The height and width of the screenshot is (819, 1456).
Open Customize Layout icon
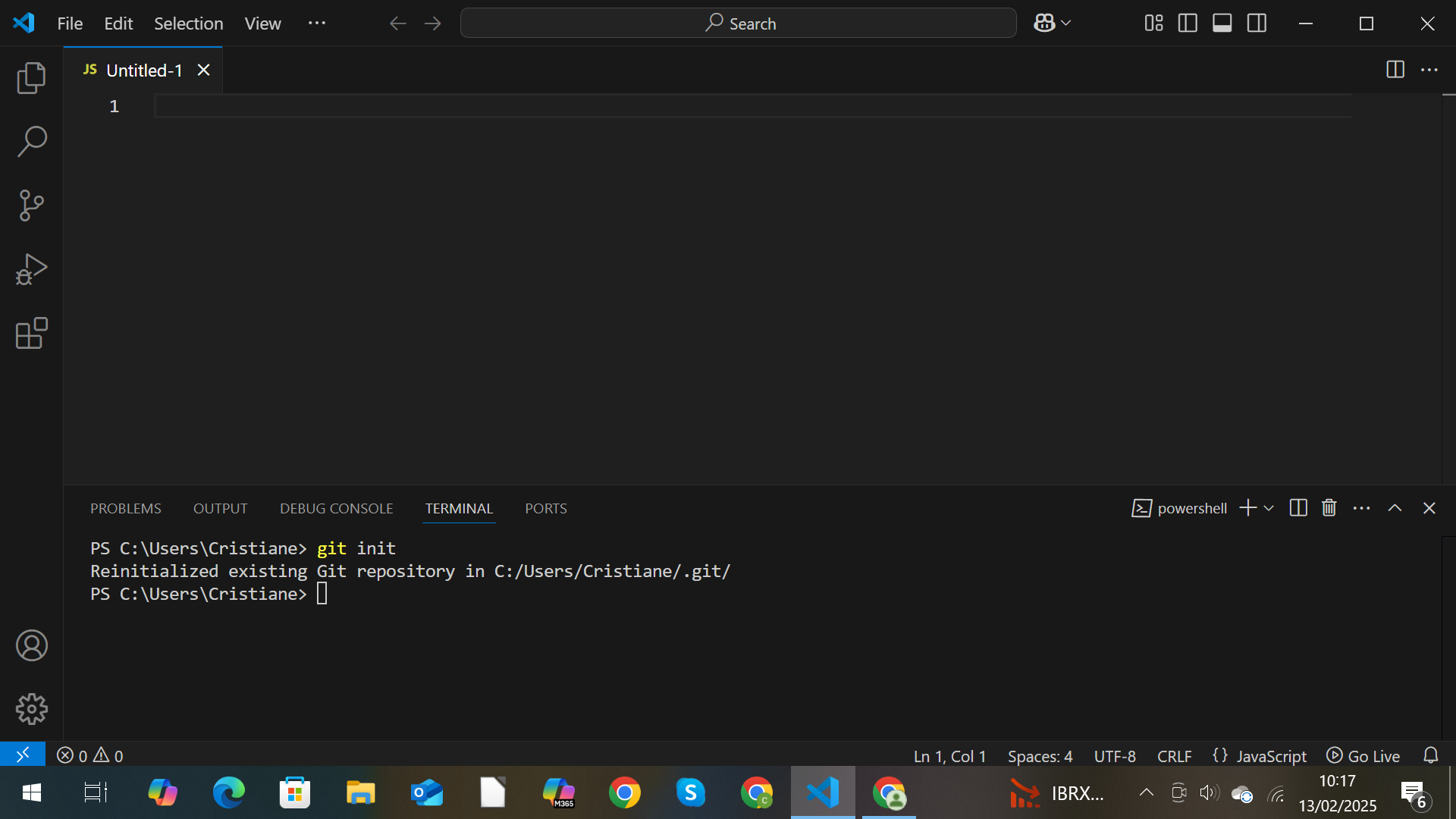pos(1153,24)
